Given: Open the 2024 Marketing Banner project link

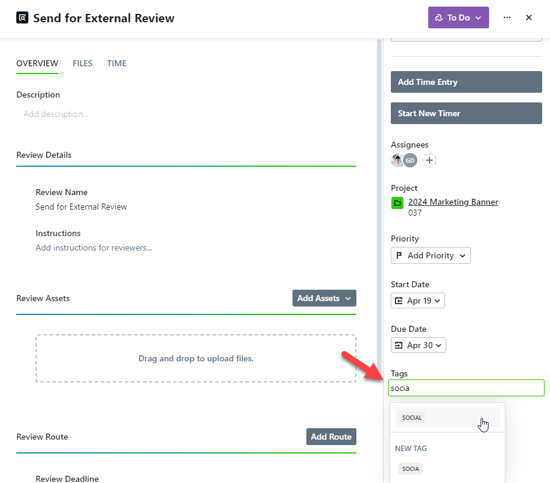Looking at the screenshot, I should tap(453, 202).
